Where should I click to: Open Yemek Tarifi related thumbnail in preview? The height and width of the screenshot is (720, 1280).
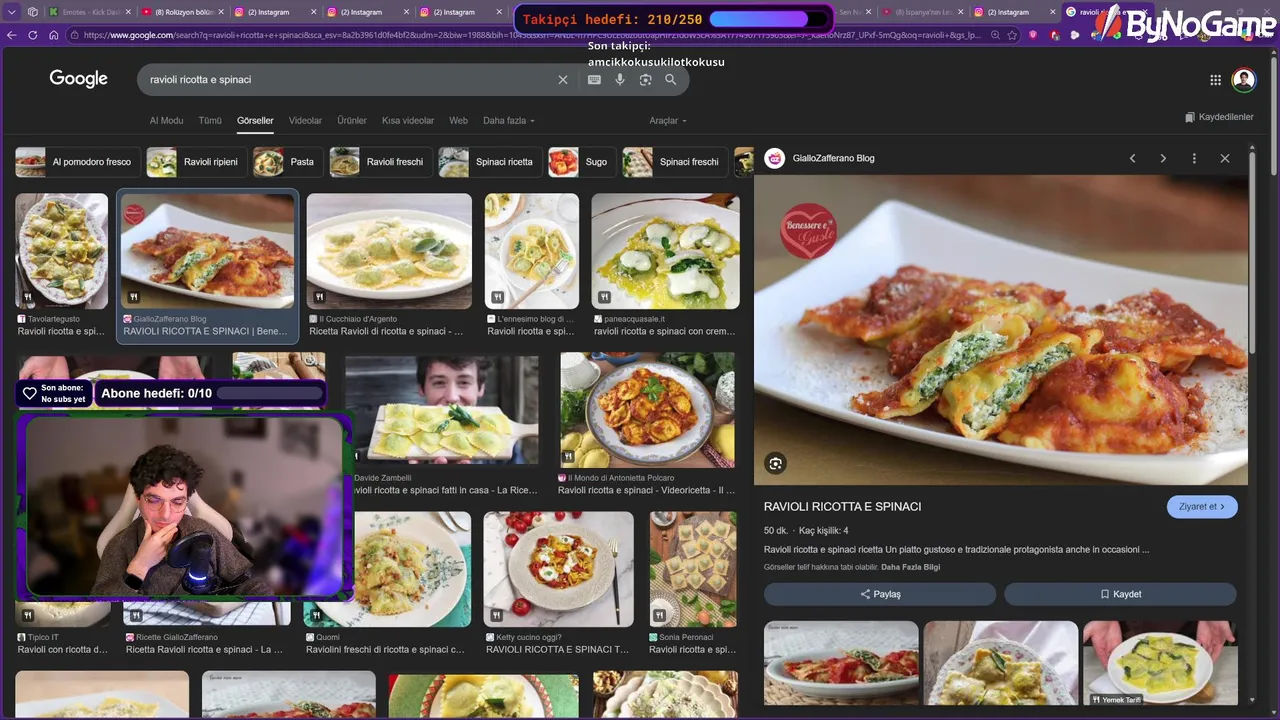1160,663
